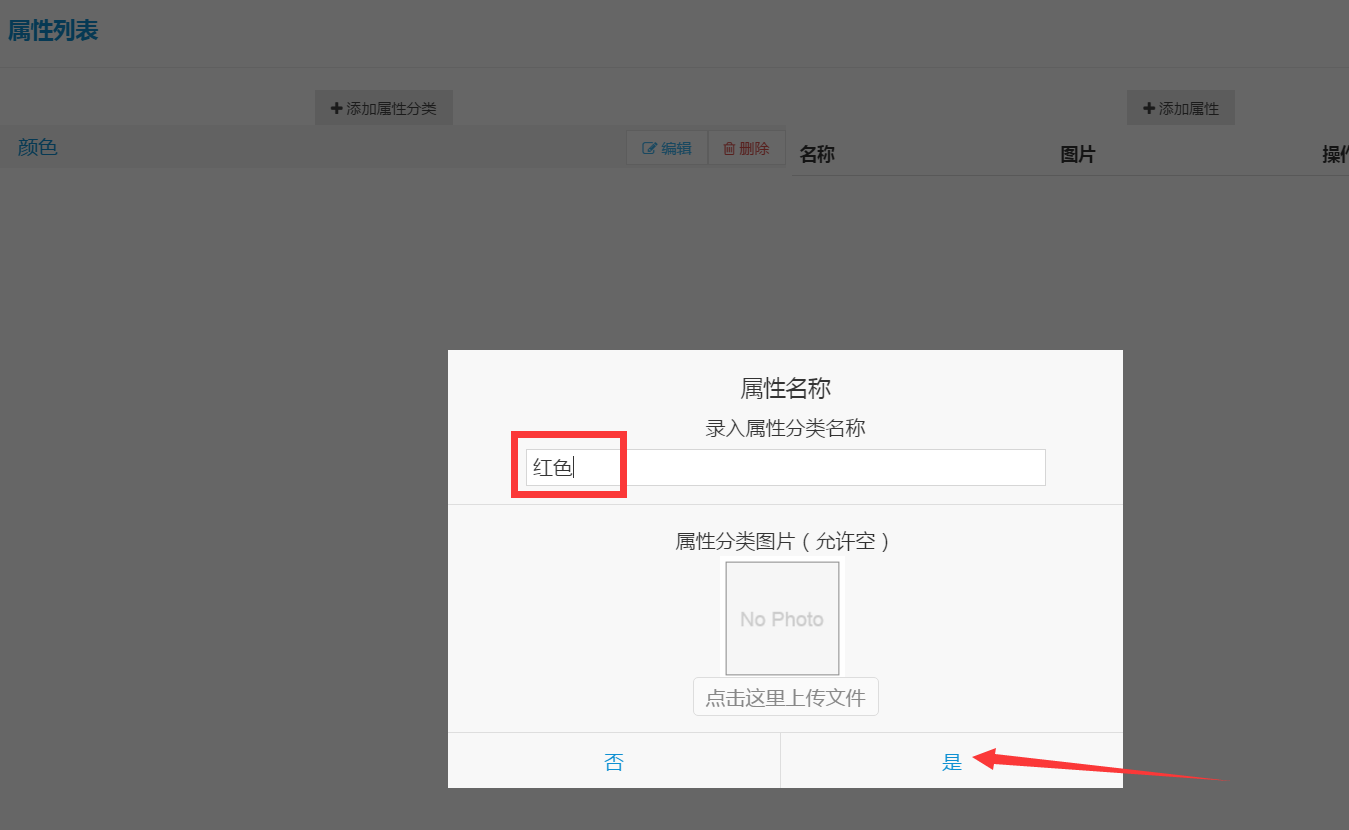Click the 添加属性分类 button
1349x830 pixels.
[384, 108]
